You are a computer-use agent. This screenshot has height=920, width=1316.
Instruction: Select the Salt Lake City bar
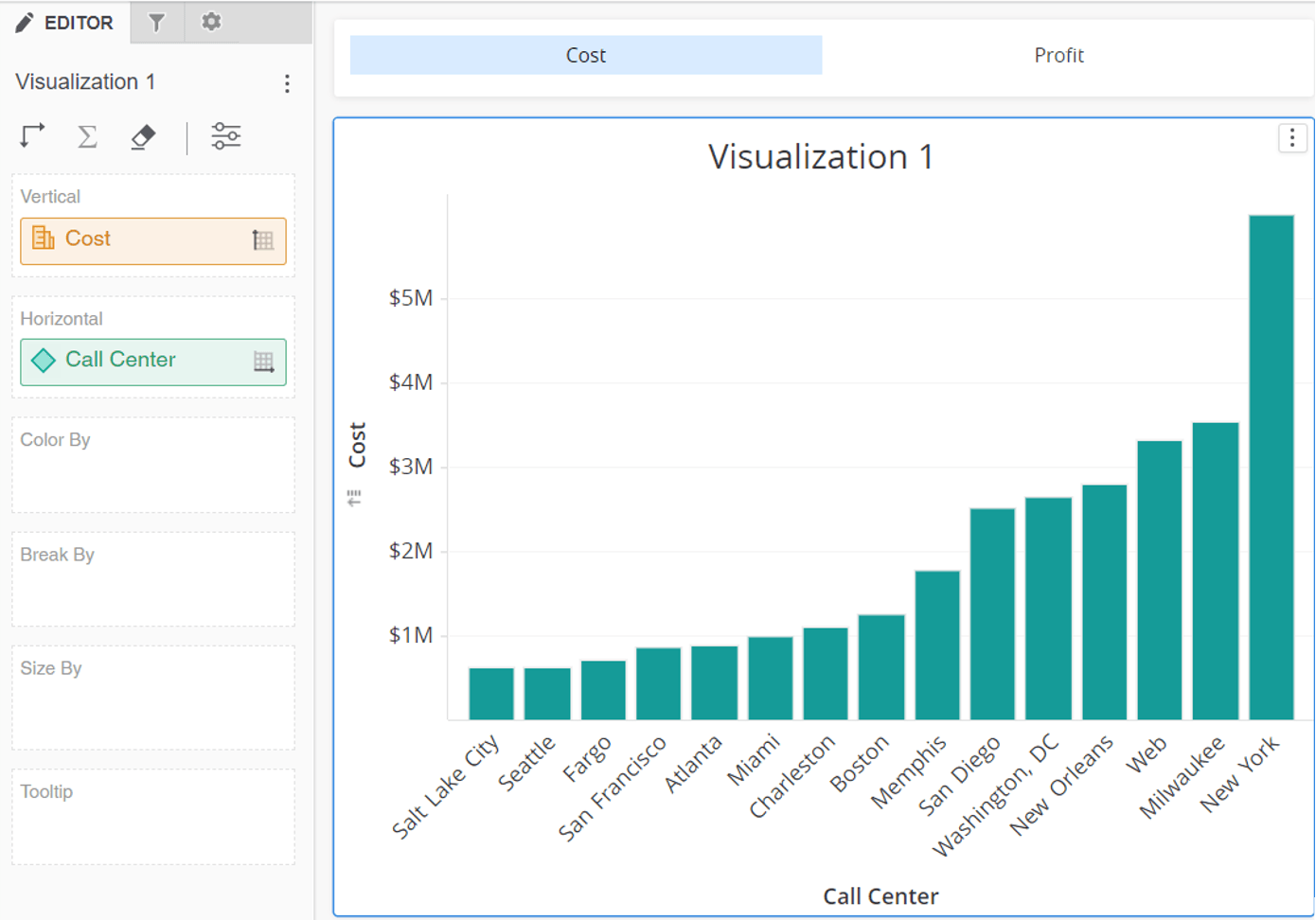click(x=491, y=694)
